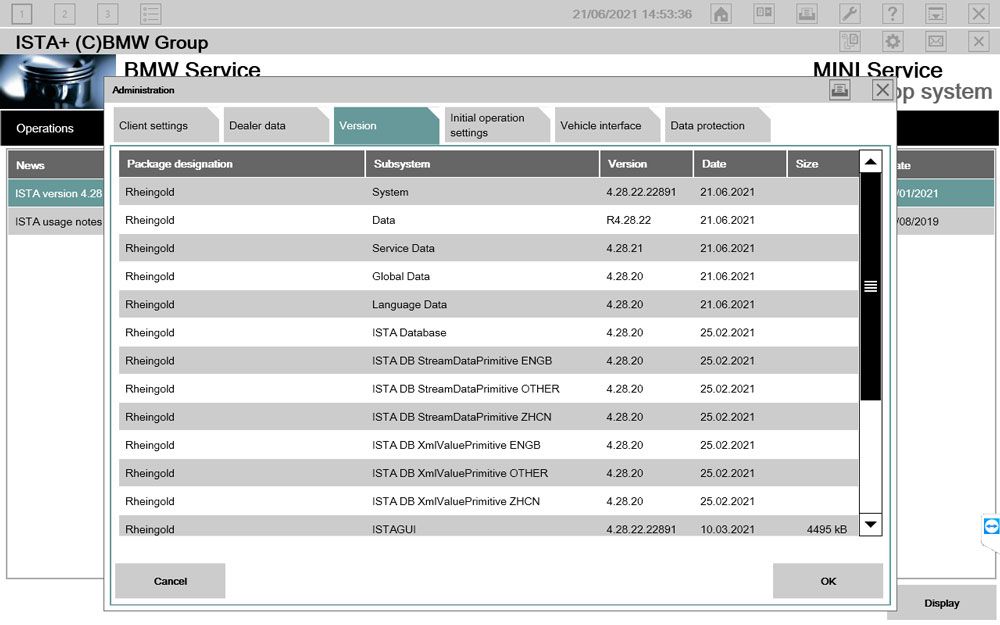Click the 4.28.22.22891 version in System row

[x=641, y=192]
